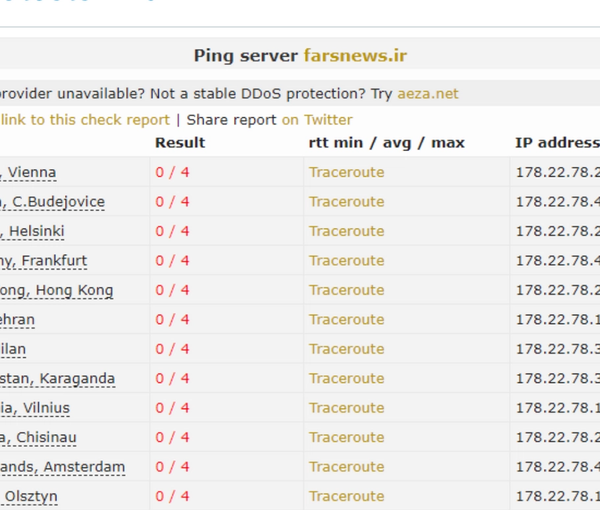Open the link to this check report
This screenshot has width=600, height=510.
85,120
